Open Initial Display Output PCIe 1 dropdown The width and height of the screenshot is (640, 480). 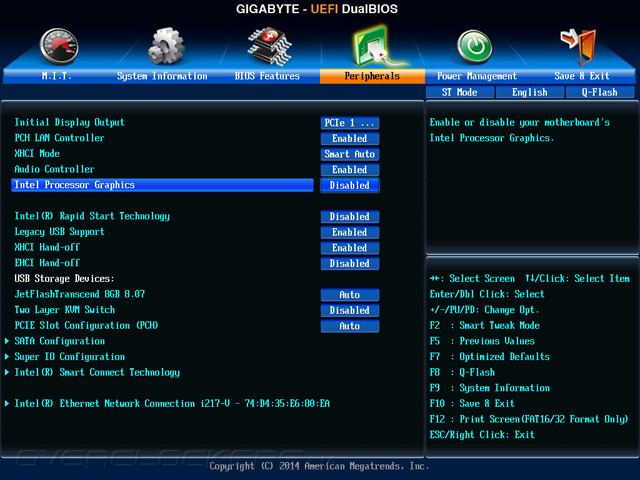point(350,123)
